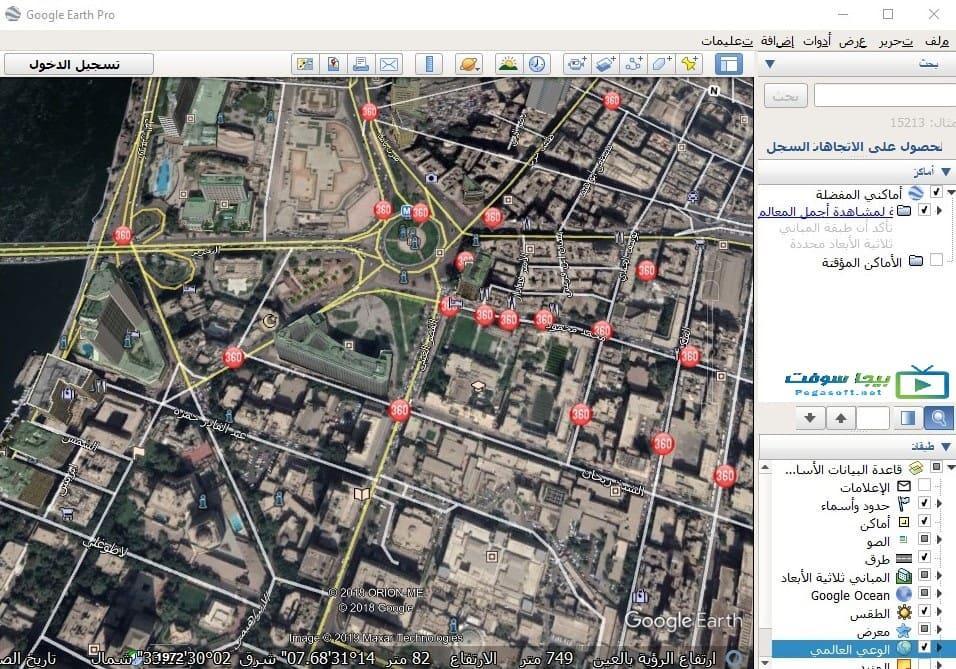Open the عرض view menu
Image resolution: width=956 pixels, height=669 pixels.
pyautogui.click(x=852, y=41)
